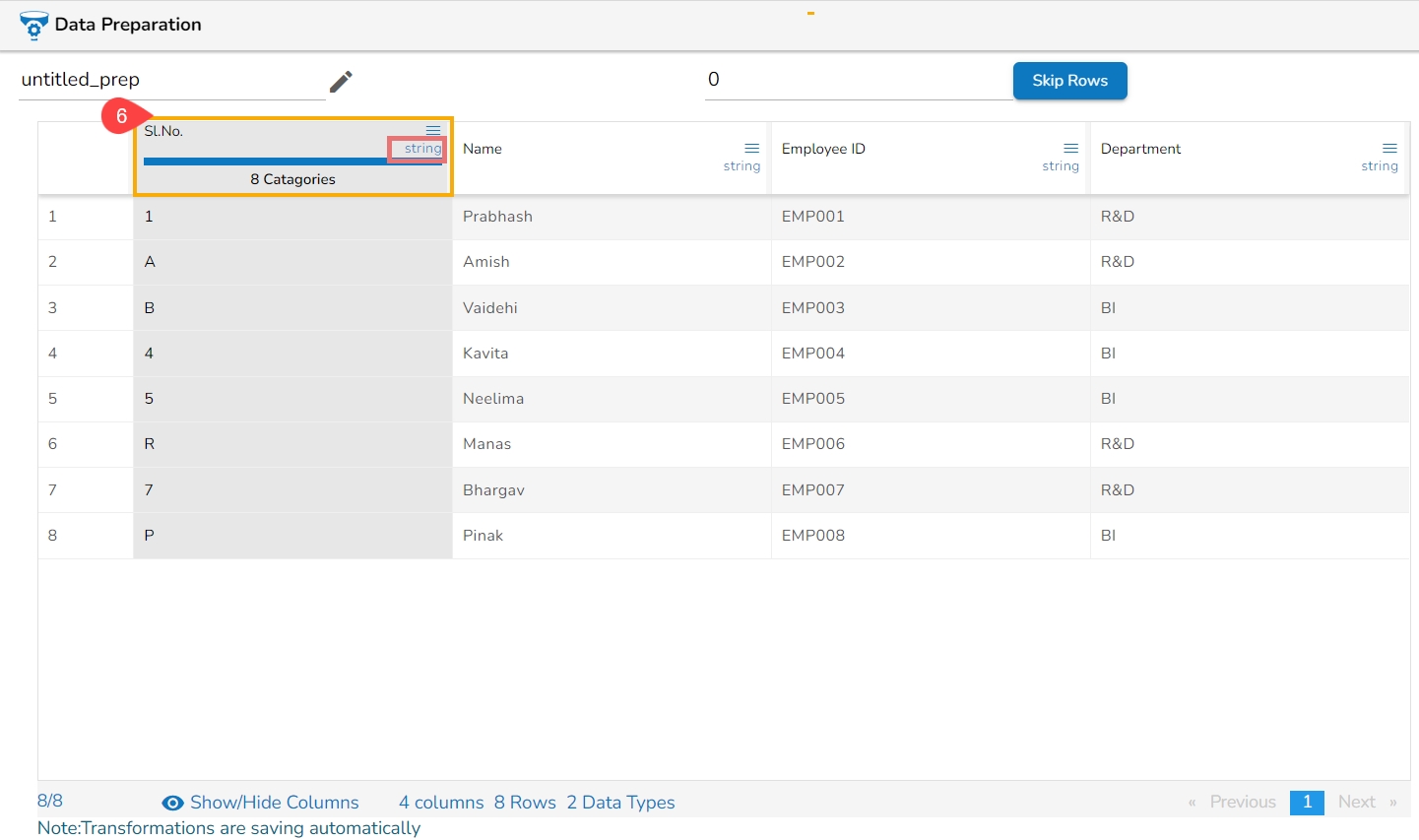Click the 2 Data Types summary link
This screenshot has width=1419, height=840.
coord(620,803)
